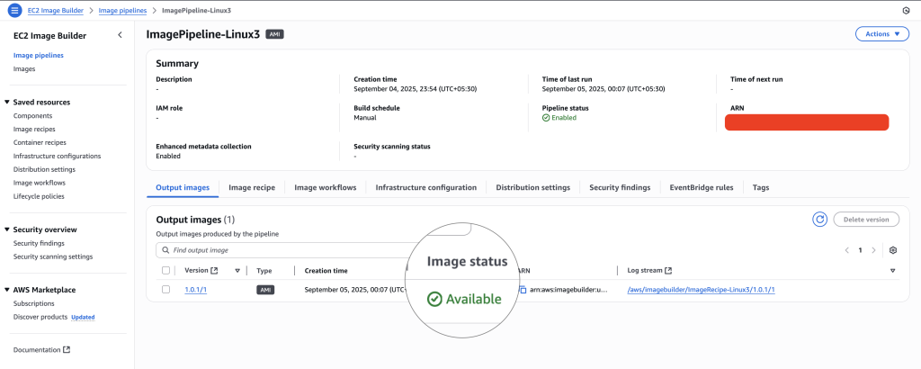Click the AMI type cell in row 1.0.1/1
The height and width of the screenshot is (369, 921).
point(265,290)
